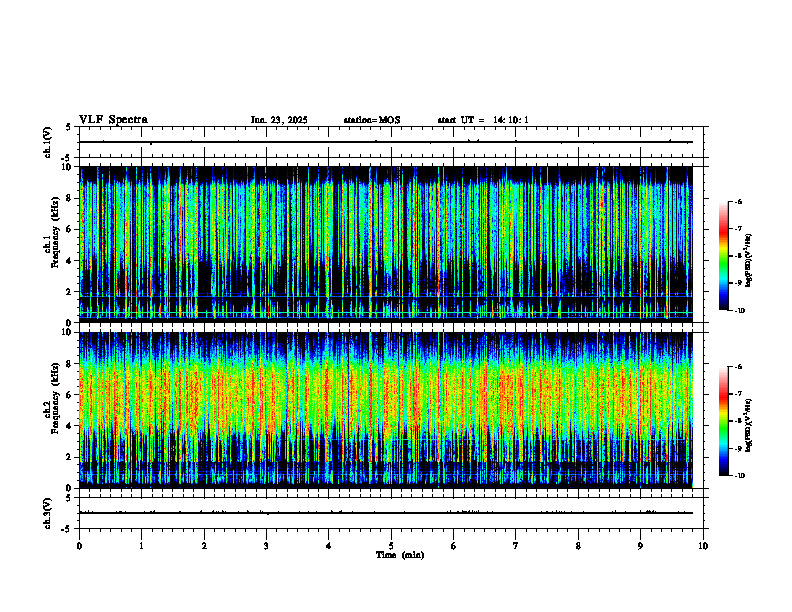Image resolution: width=792 pixels, height=612 pixels.
Task: Click time axis tick label "1"
Action: [141, 546]
